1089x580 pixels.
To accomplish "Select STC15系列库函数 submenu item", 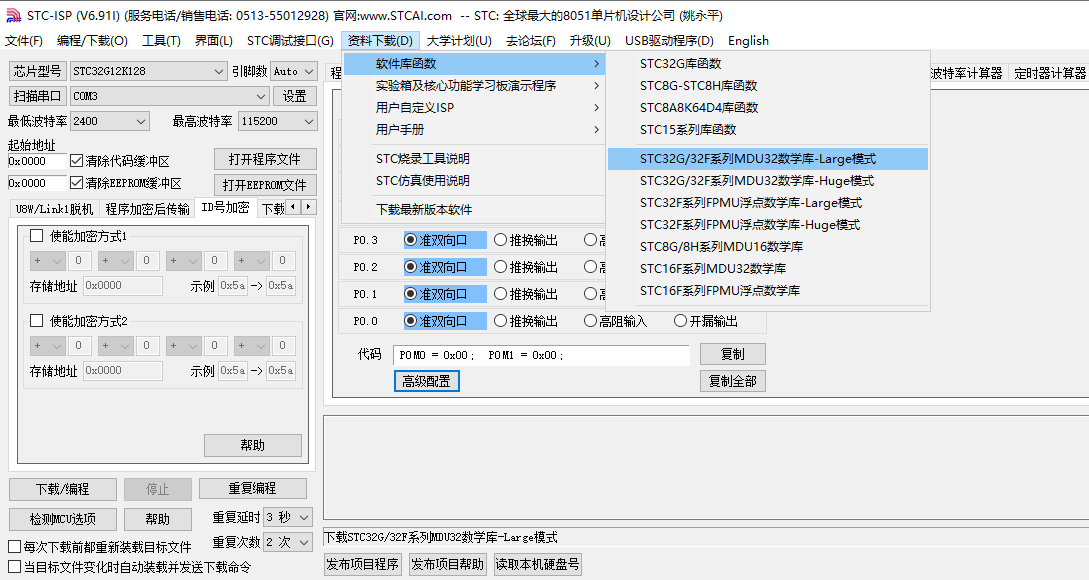I will coord(767,130).
